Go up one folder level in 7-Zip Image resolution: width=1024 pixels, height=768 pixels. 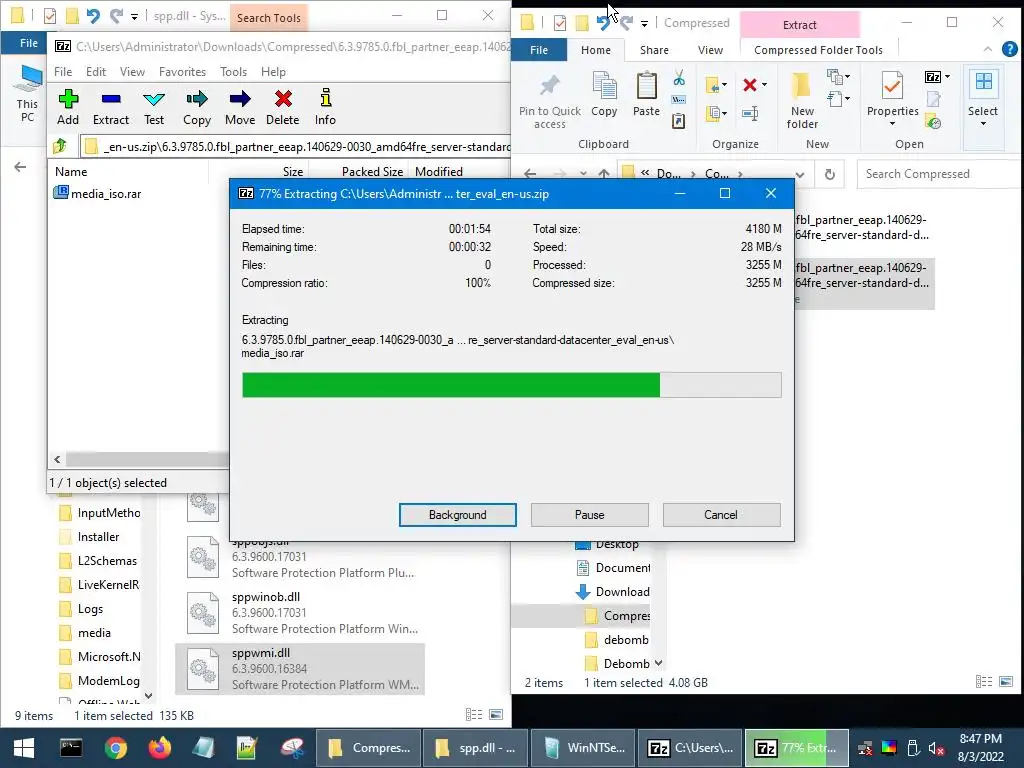pyautogui.click(x=60, y=146)
